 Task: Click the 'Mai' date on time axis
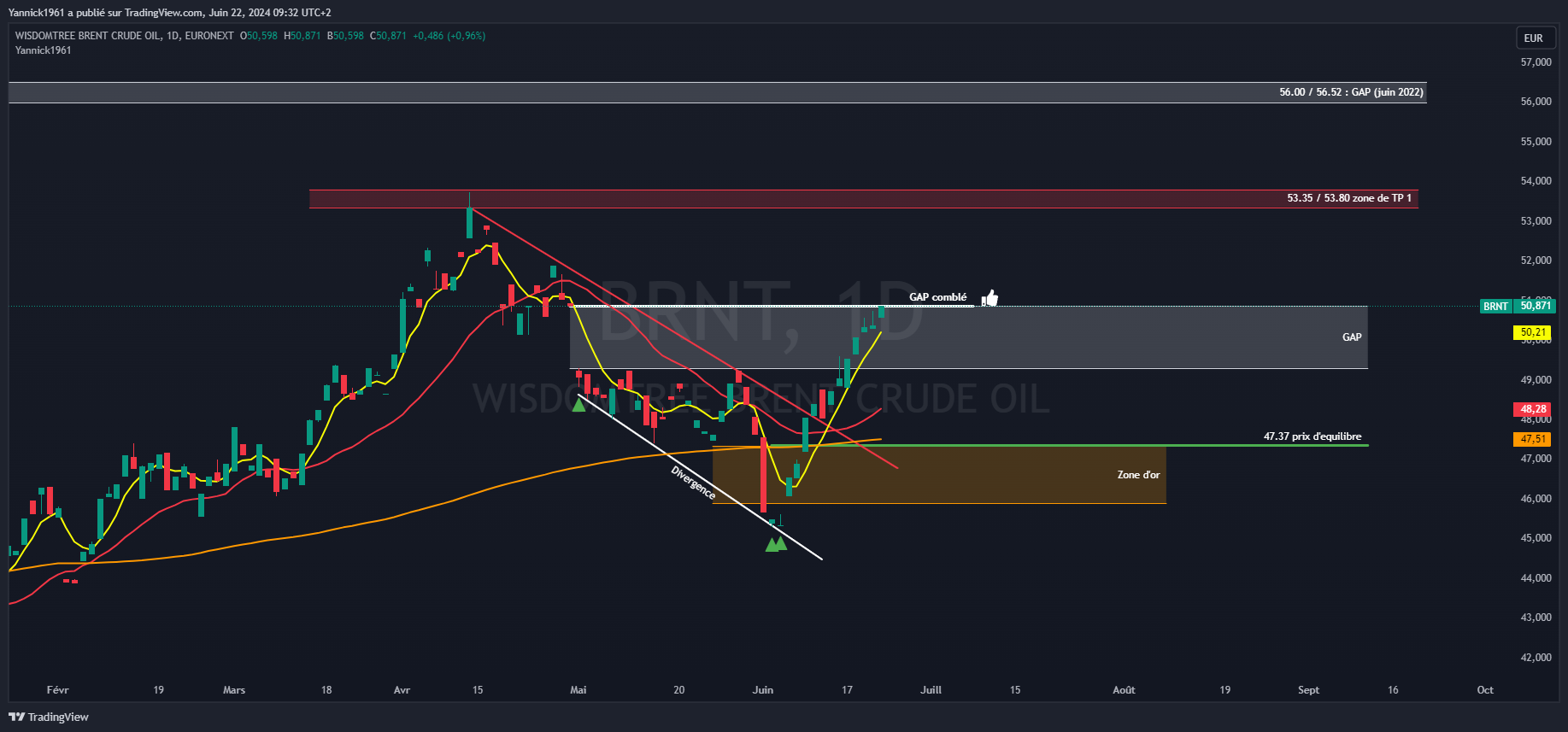point(578,690)
